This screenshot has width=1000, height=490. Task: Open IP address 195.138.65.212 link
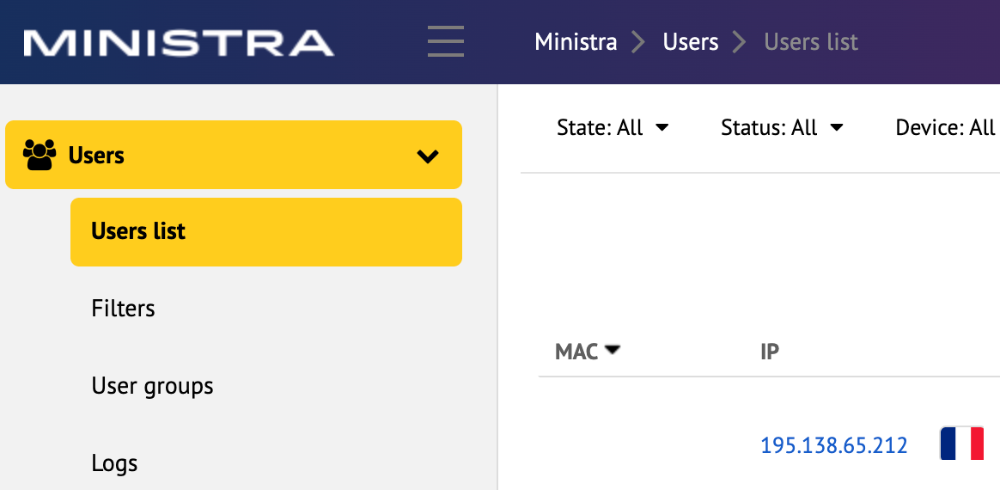click(x=834, y=445)
